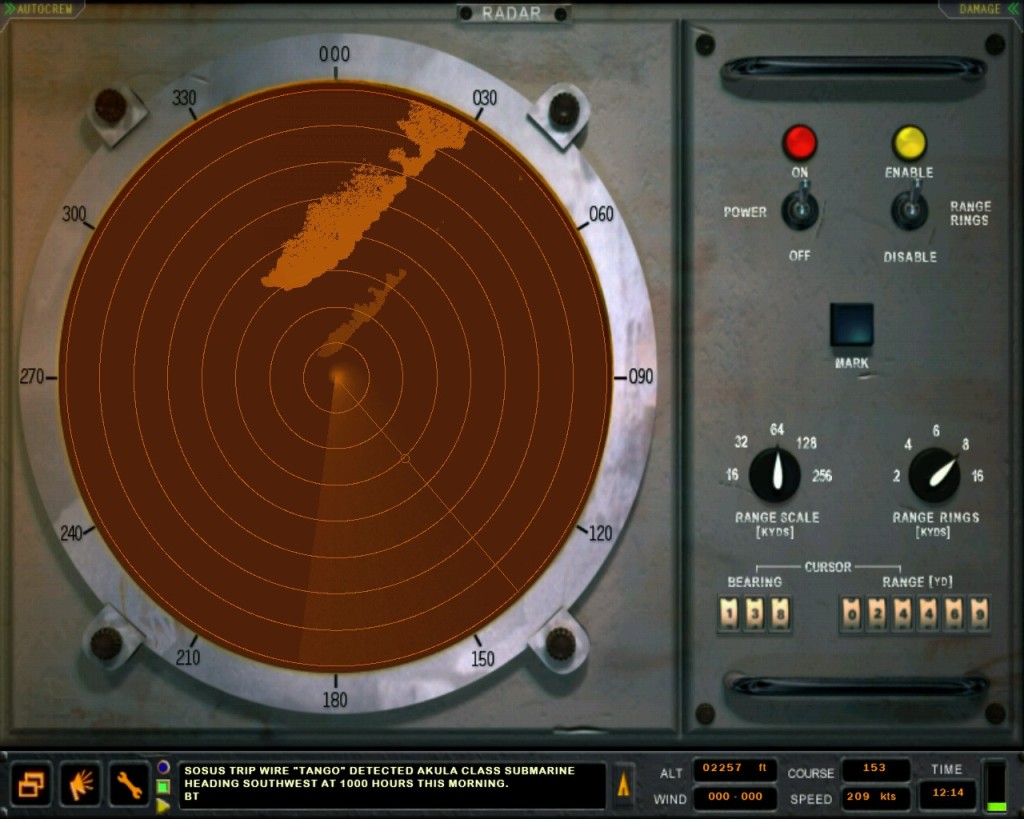1024x819 pixels.
Task: Flip the RANGE RINGS enable/disable switch
Action: (x=910, y=208)
